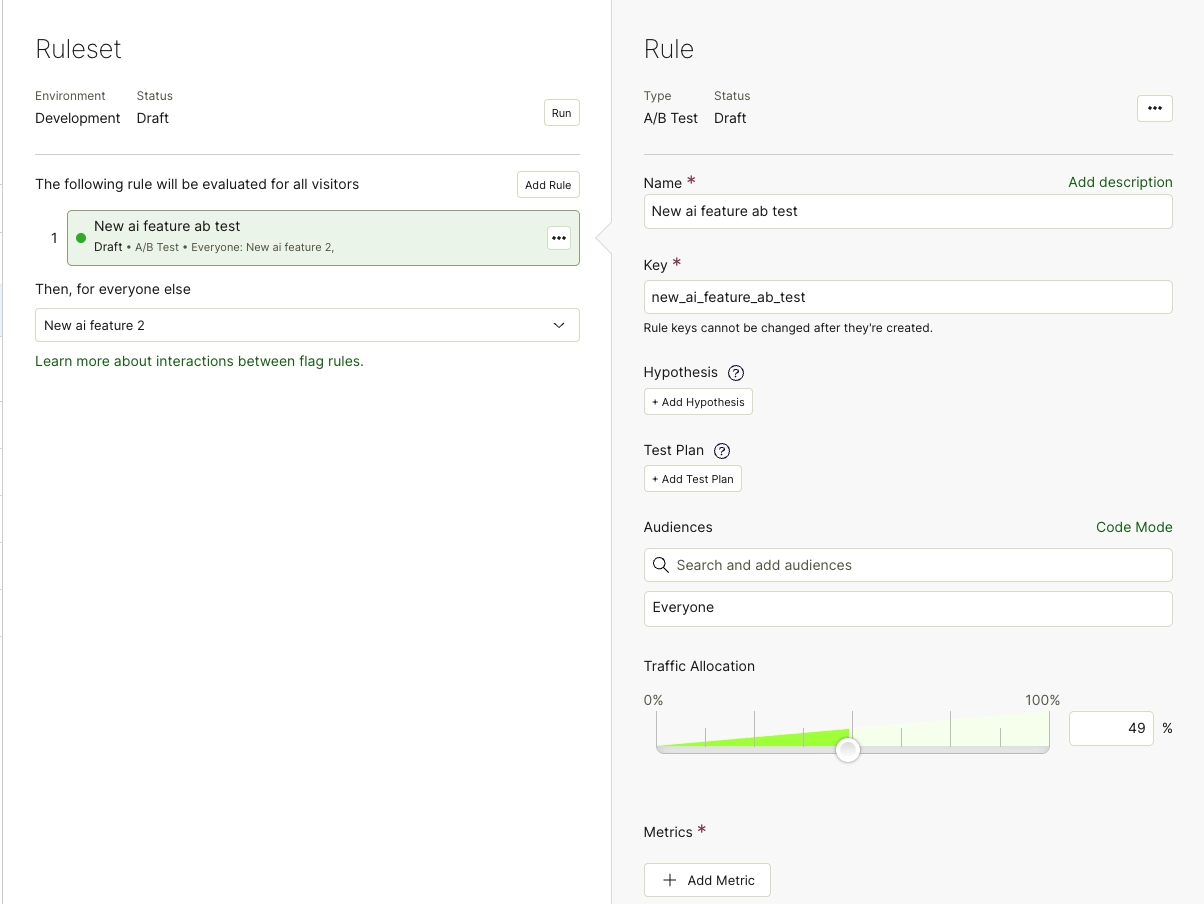This screenshot has height=904, width=1204.
Task: Click the rule Name input field
Action: click(x=908, y=211)
